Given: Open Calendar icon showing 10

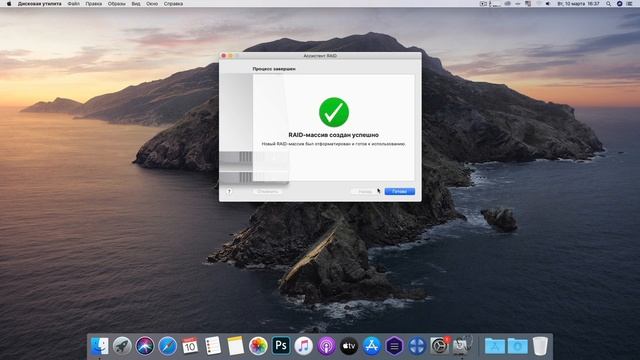Looking at the screenshot, I should click(x=190, y=346).
